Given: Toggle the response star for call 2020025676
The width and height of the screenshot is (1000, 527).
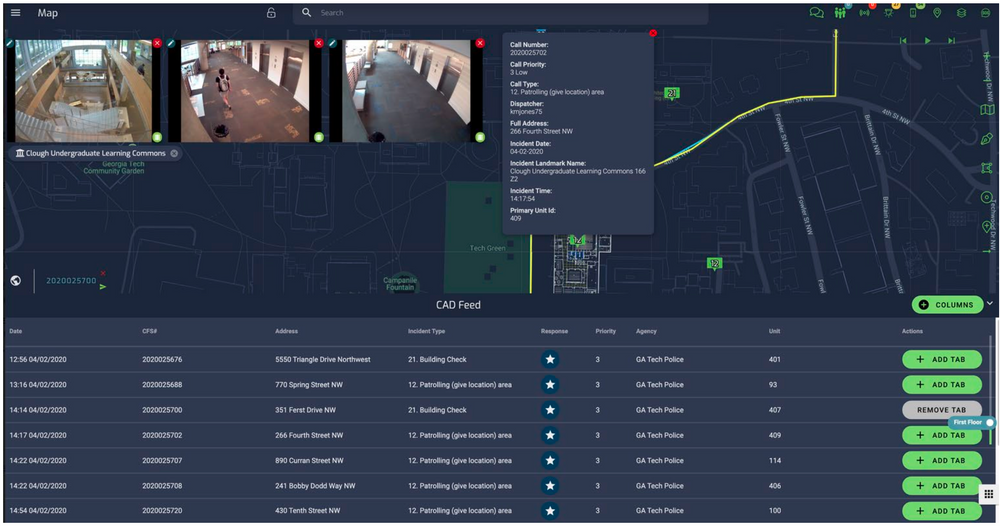Looking at the screenshot, I should 550,359.
